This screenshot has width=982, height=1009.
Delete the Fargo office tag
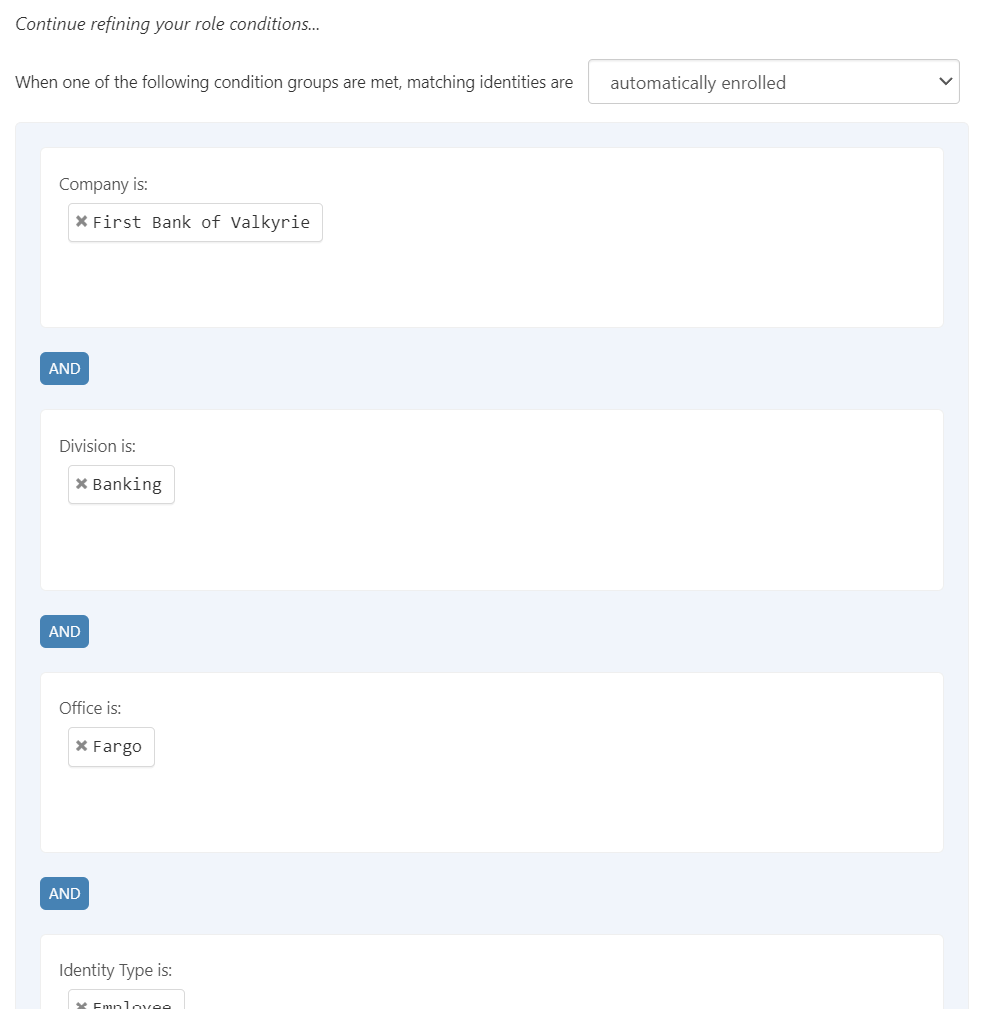click(82, 746)
